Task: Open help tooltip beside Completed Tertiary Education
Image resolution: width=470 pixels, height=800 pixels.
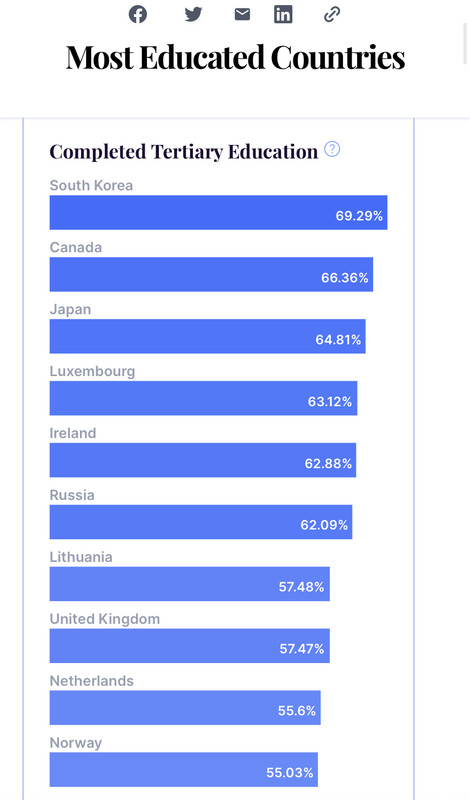Action: [332, 149]
